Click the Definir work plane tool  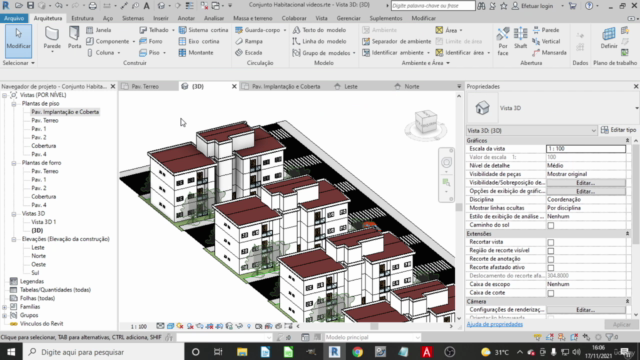609,38
